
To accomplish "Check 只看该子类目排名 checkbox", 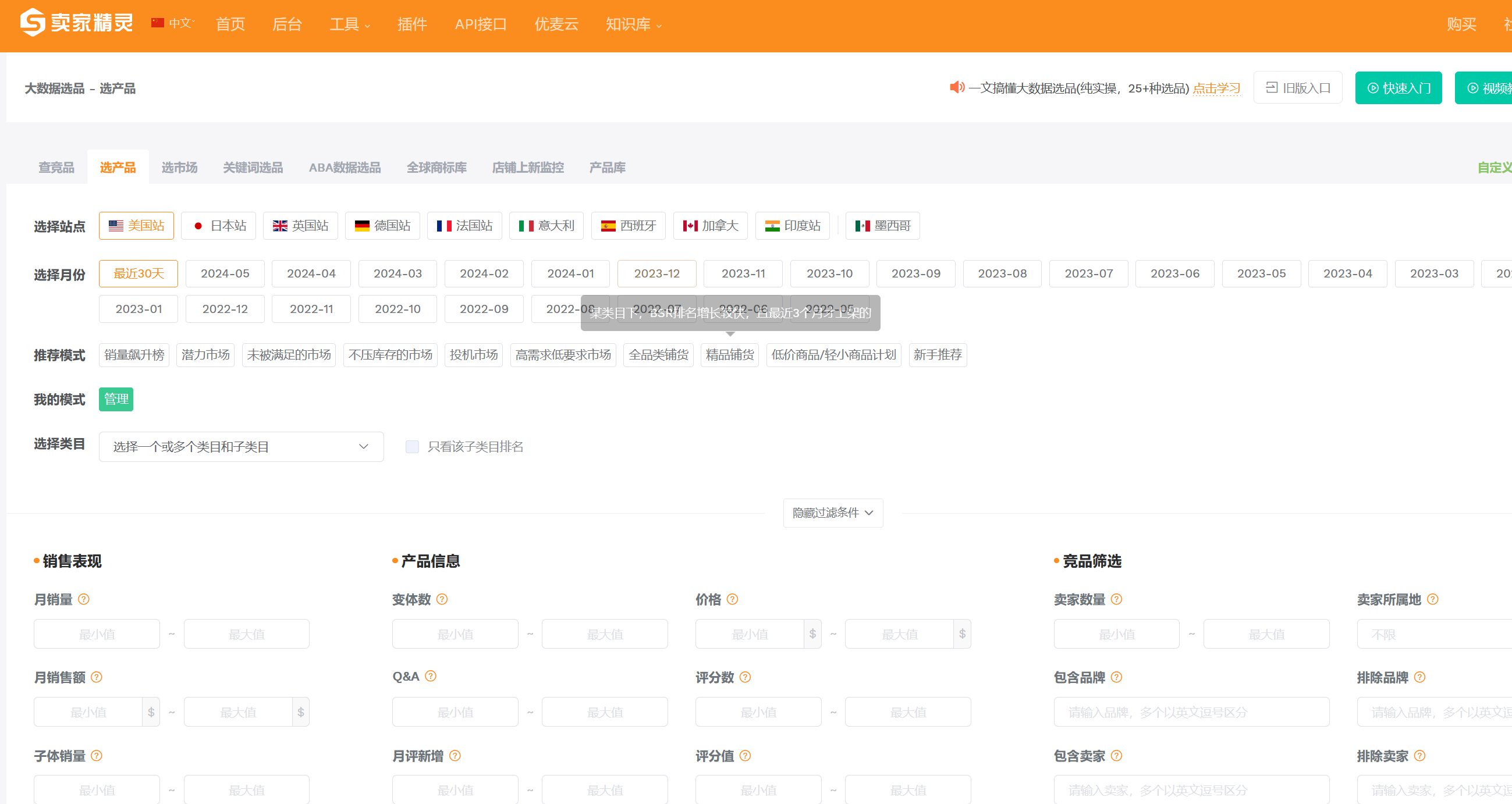I will click(x=412, y=447).
